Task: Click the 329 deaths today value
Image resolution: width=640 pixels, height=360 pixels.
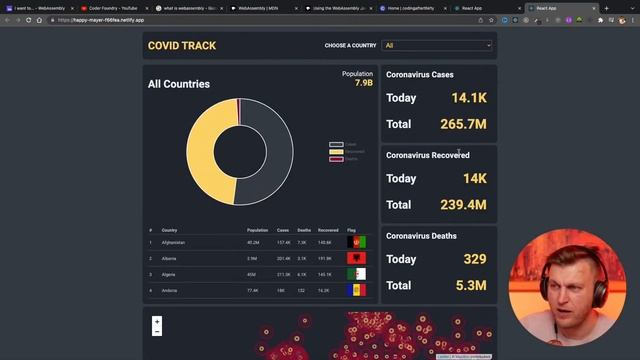Action: tap(475, 259)
